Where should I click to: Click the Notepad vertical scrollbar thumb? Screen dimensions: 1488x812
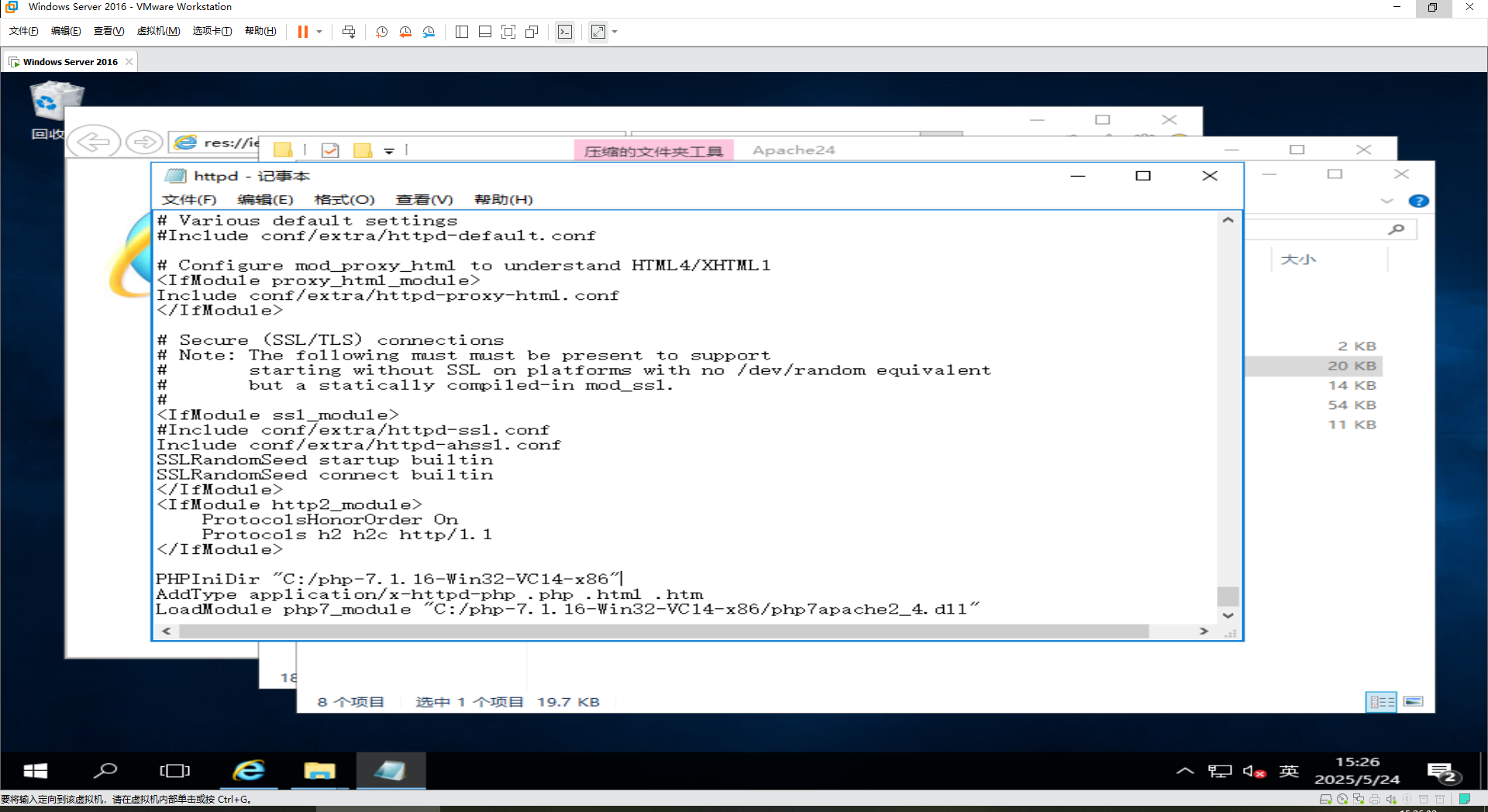tap(1228, 596)
